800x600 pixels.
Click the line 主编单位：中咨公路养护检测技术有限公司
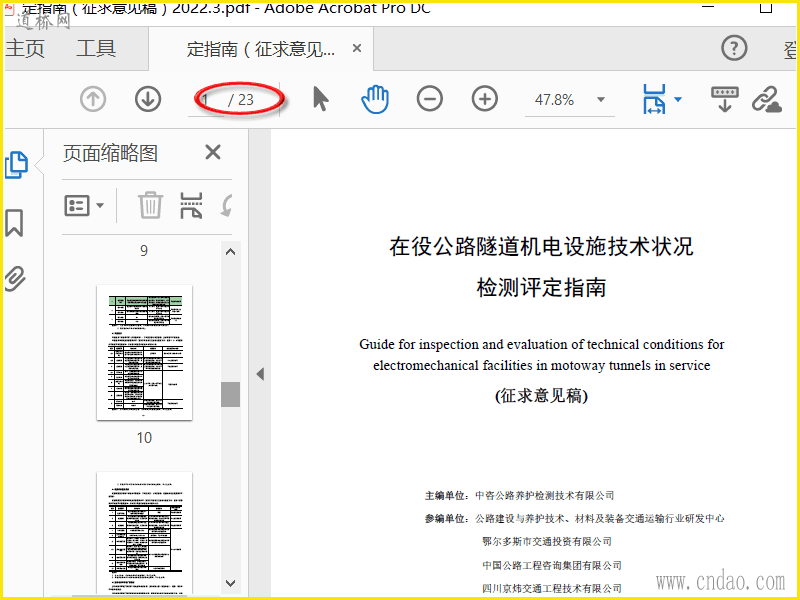coord(519,495)
